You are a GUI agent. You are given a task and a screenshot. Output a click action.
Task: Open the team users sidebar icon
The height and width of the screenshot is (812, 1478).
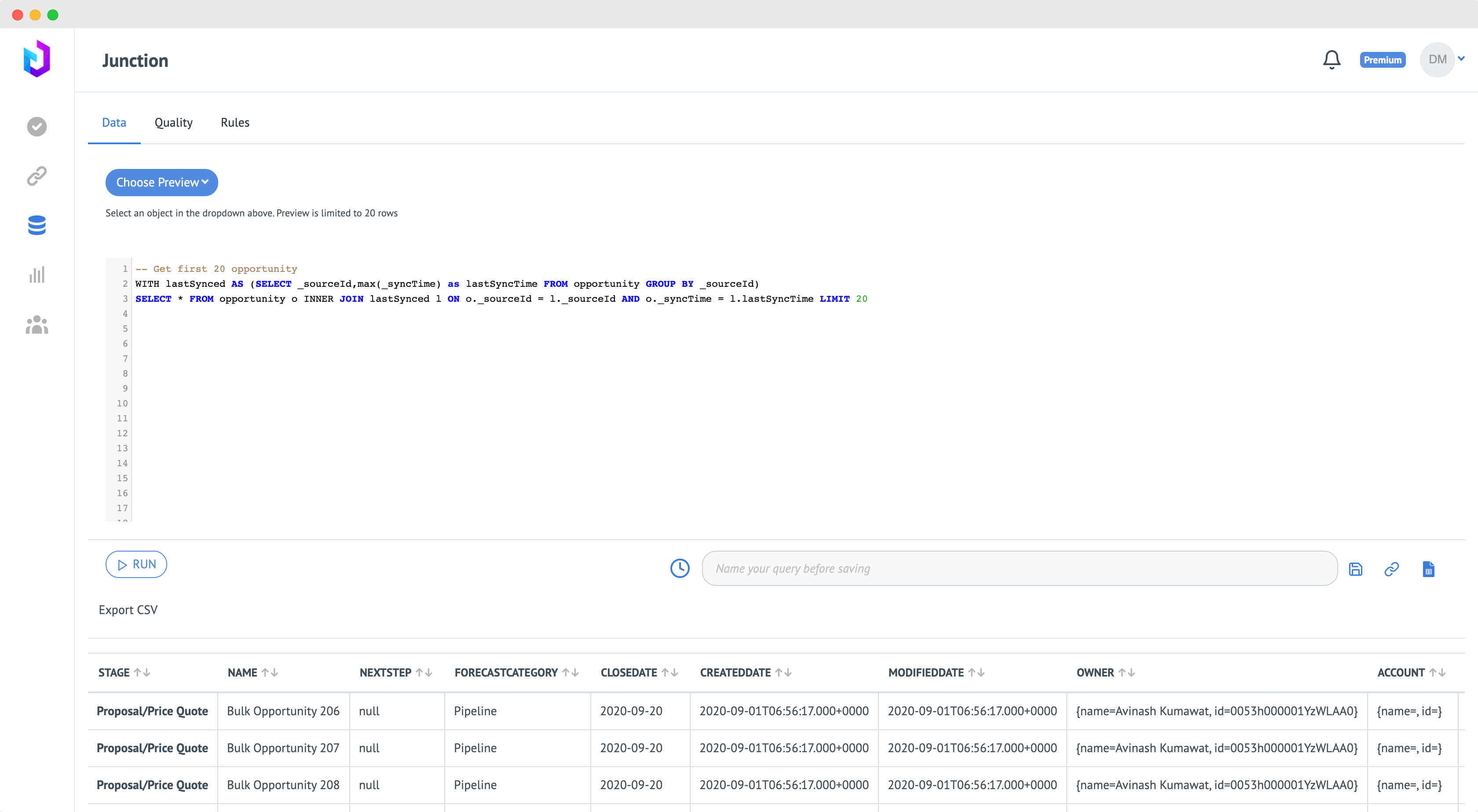(x=37, y=325)
